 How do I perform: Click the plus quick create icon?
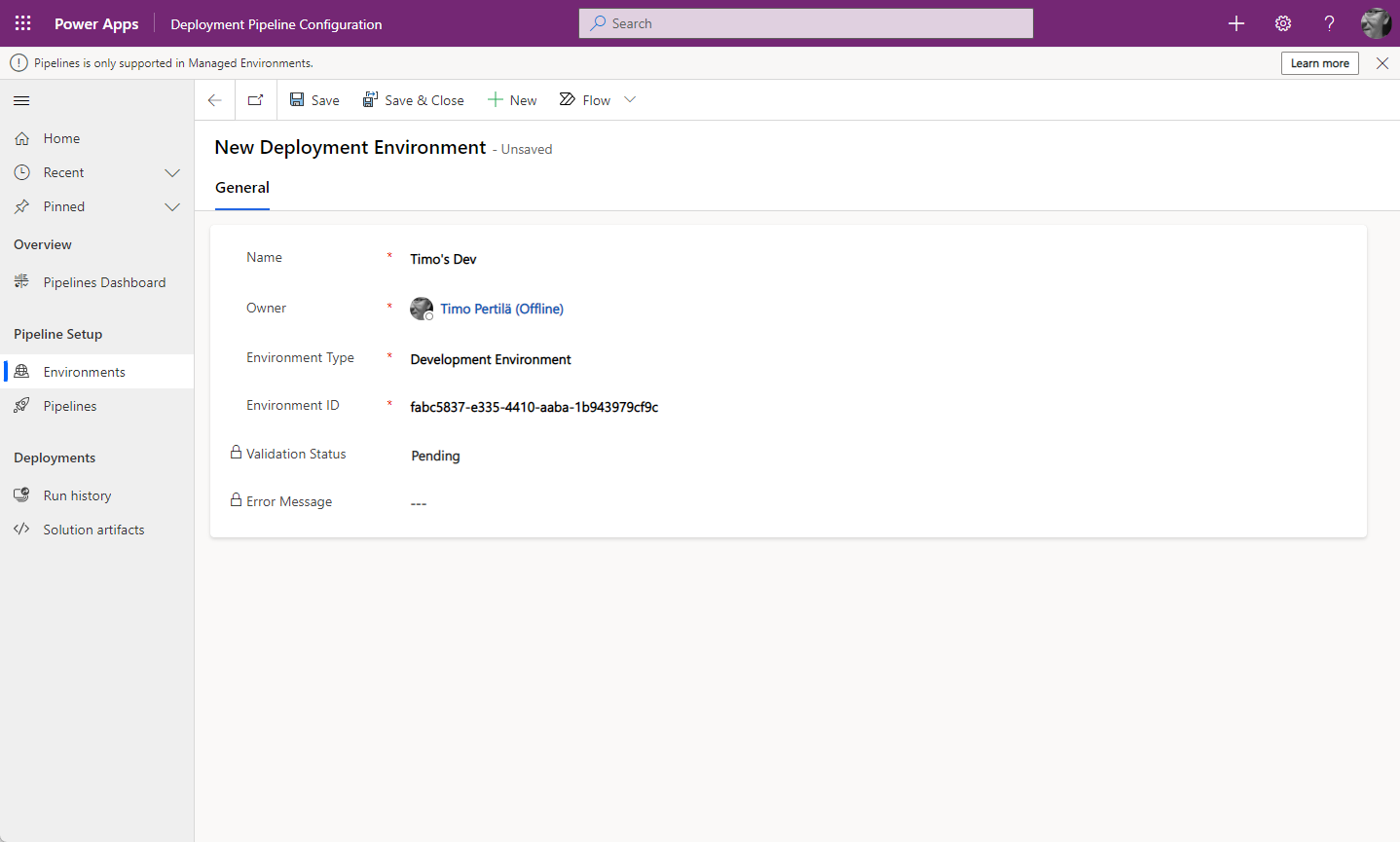(1236, 23)
